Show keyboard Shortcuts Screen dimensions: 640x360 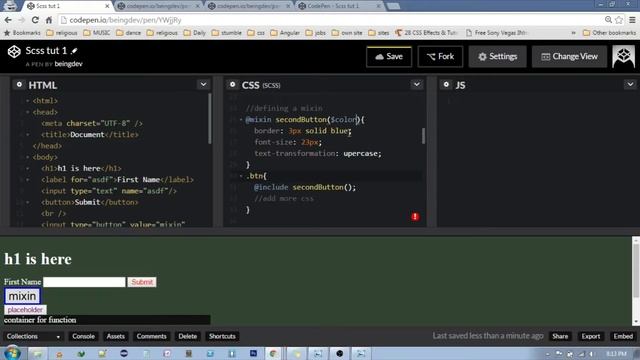click(222, 336)
